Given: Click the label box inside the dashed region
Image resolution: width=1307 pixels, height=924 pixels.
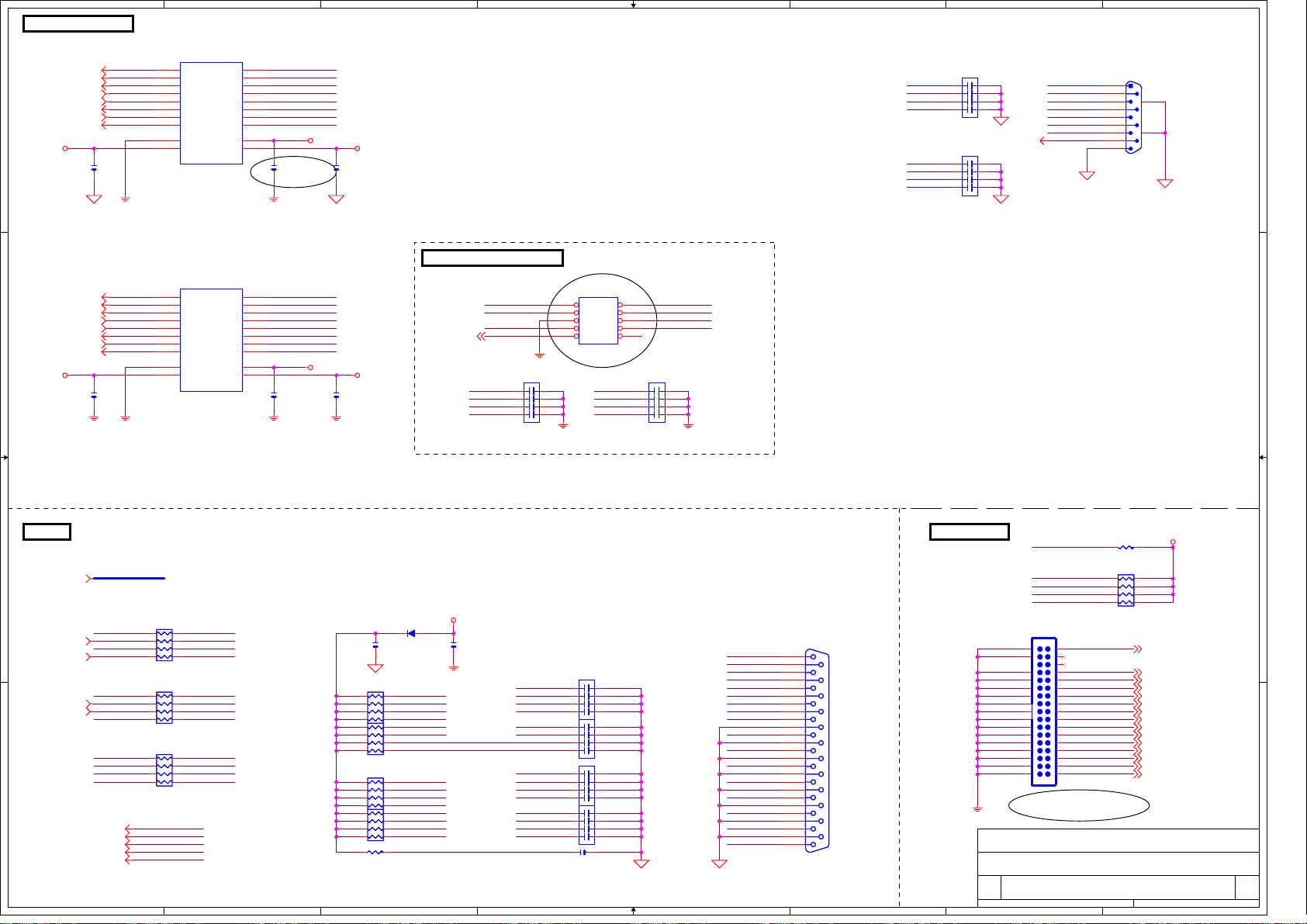Looking at the screenshot, I should 493,258.
